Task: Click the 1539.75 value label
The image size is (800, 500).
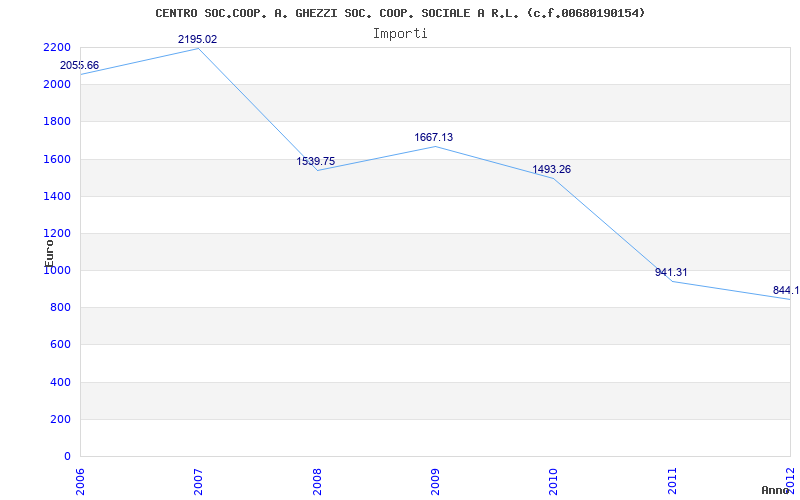Action: 316,161
